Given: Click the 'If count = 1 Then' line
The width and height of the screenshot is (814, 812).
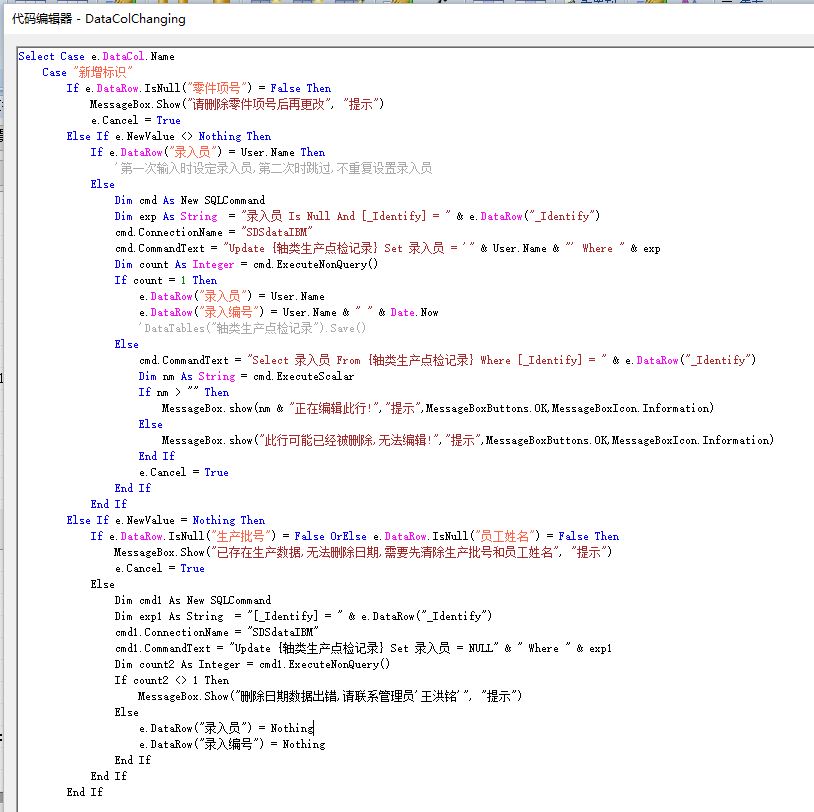Looking at the screenshot, I should pyautogui.click(x=166, y=280).
